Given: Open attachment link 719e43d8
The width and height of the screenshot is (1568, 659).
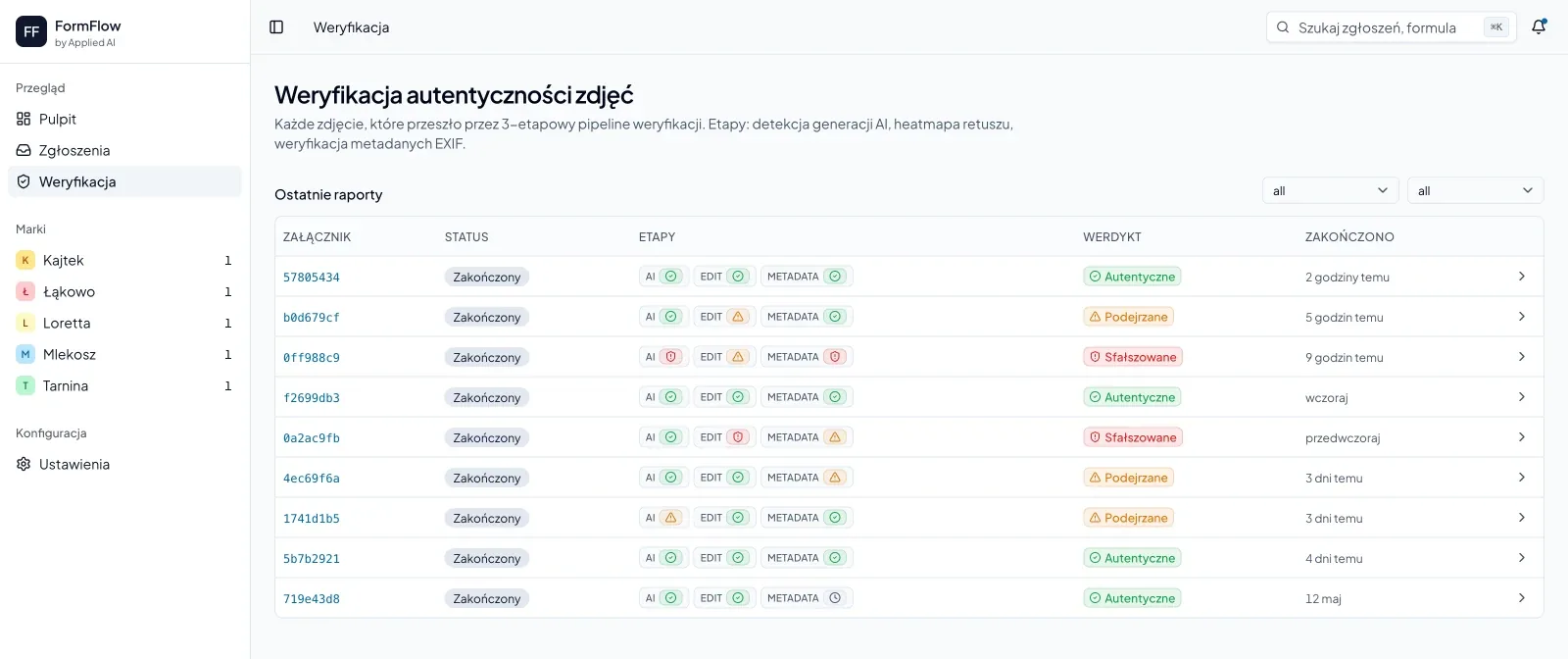Looking at the screenshot, I should click(312, 599).
